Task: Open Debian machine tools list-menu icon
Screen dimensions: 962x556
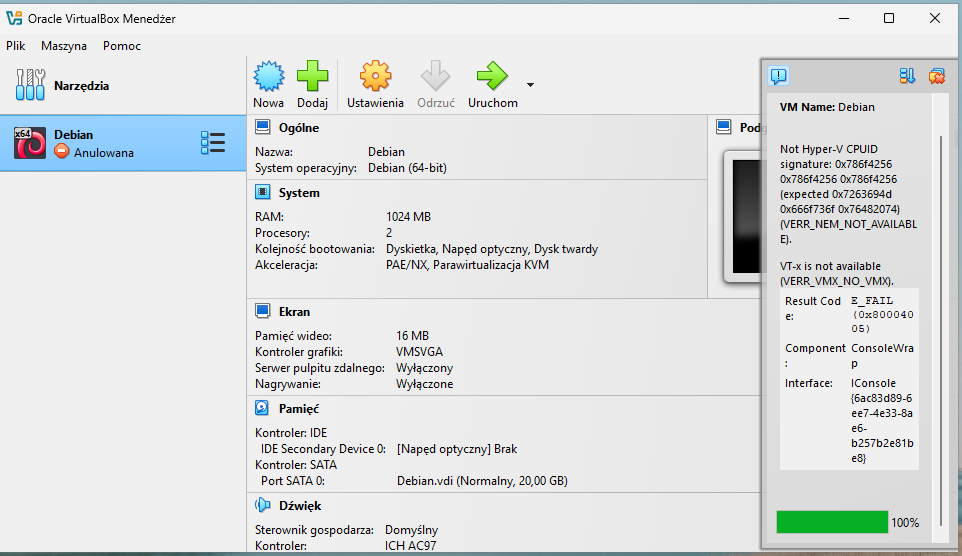Action: (213, 143)
